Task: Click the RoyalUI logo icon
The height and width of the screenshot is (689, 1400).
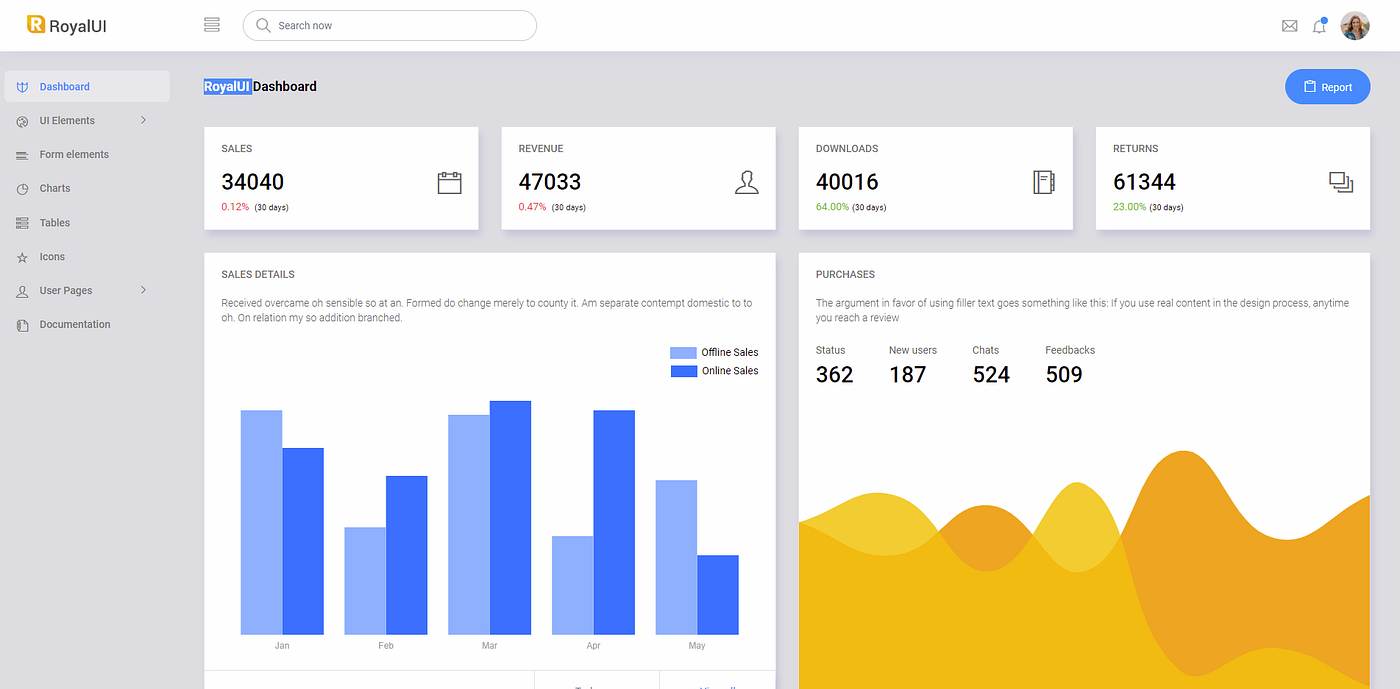Action: (x=36, y=24)
